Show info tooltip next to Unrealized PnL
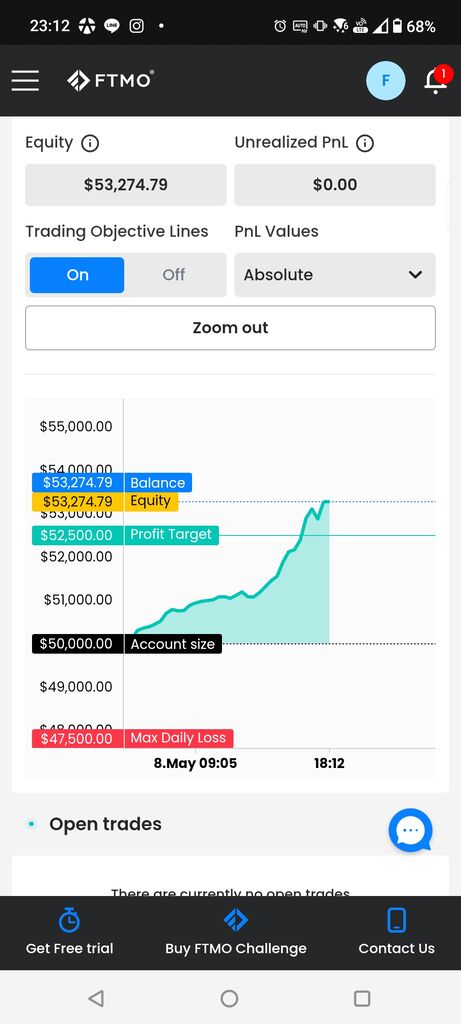461x1024 pixels. click(x=365, y=143)
